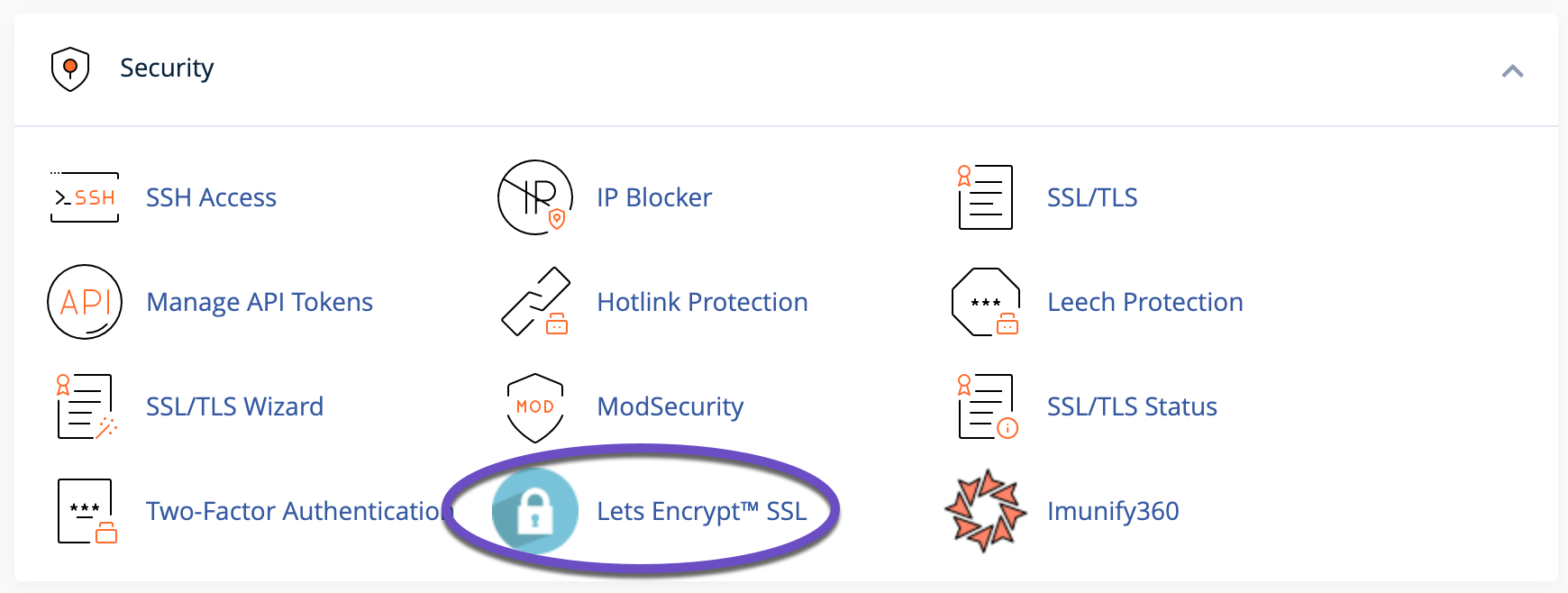Open Manage API Tokens via the API icon
Image resolution: width=1568 pixels, height=593 pixels.
click(84, 302)
